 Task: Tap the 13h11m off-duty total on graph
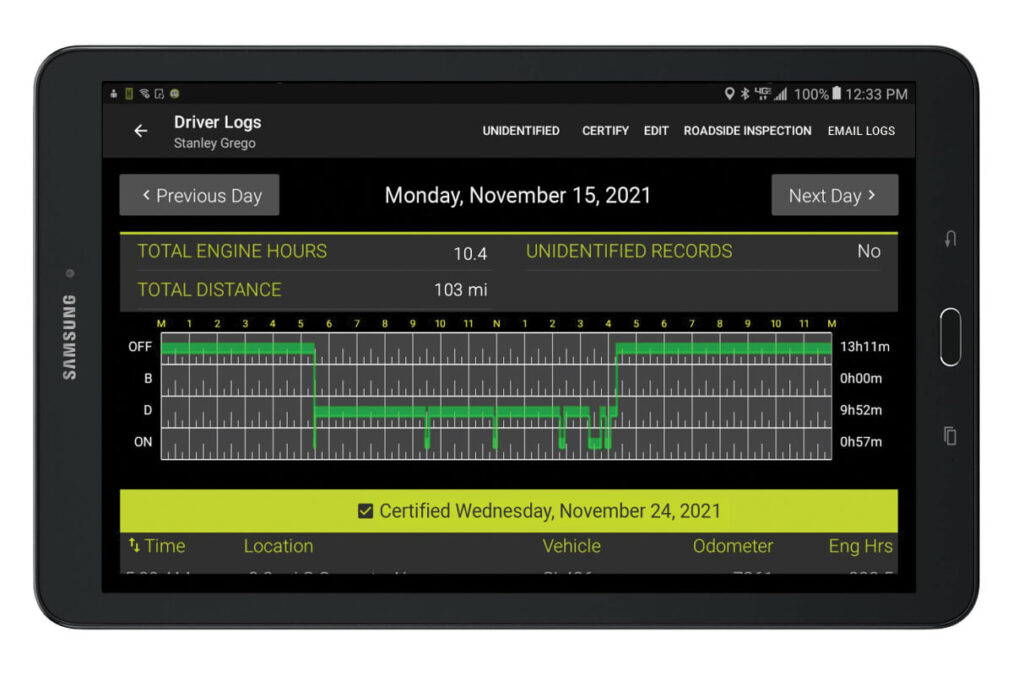pos(865,347)
